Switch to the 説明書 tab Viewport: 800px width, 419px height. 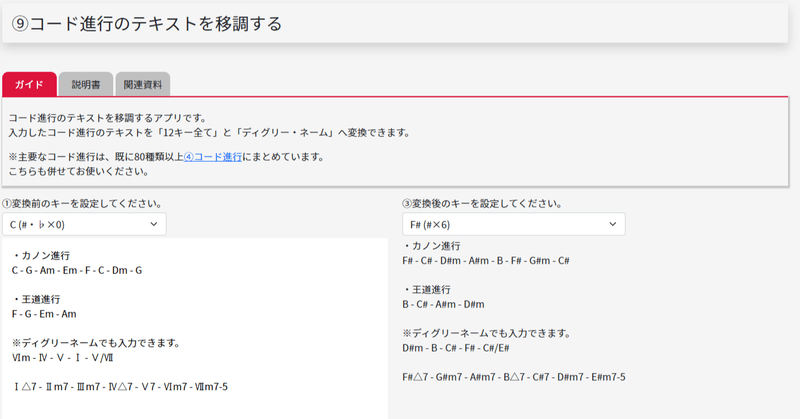pyautogui.click(x=86, y=84)
